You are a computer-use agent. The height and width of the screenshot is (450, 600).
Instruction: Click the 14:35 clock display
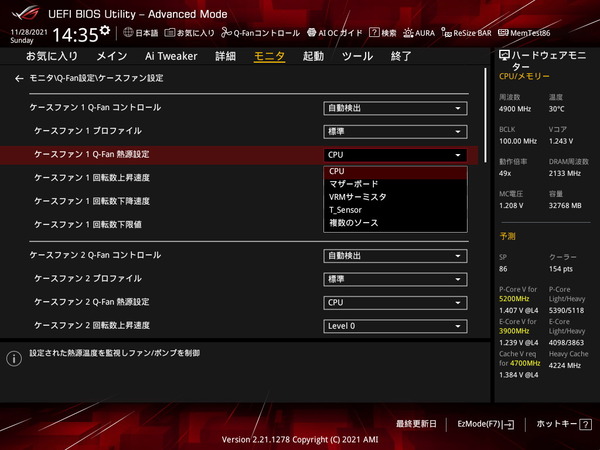point(76,35)
